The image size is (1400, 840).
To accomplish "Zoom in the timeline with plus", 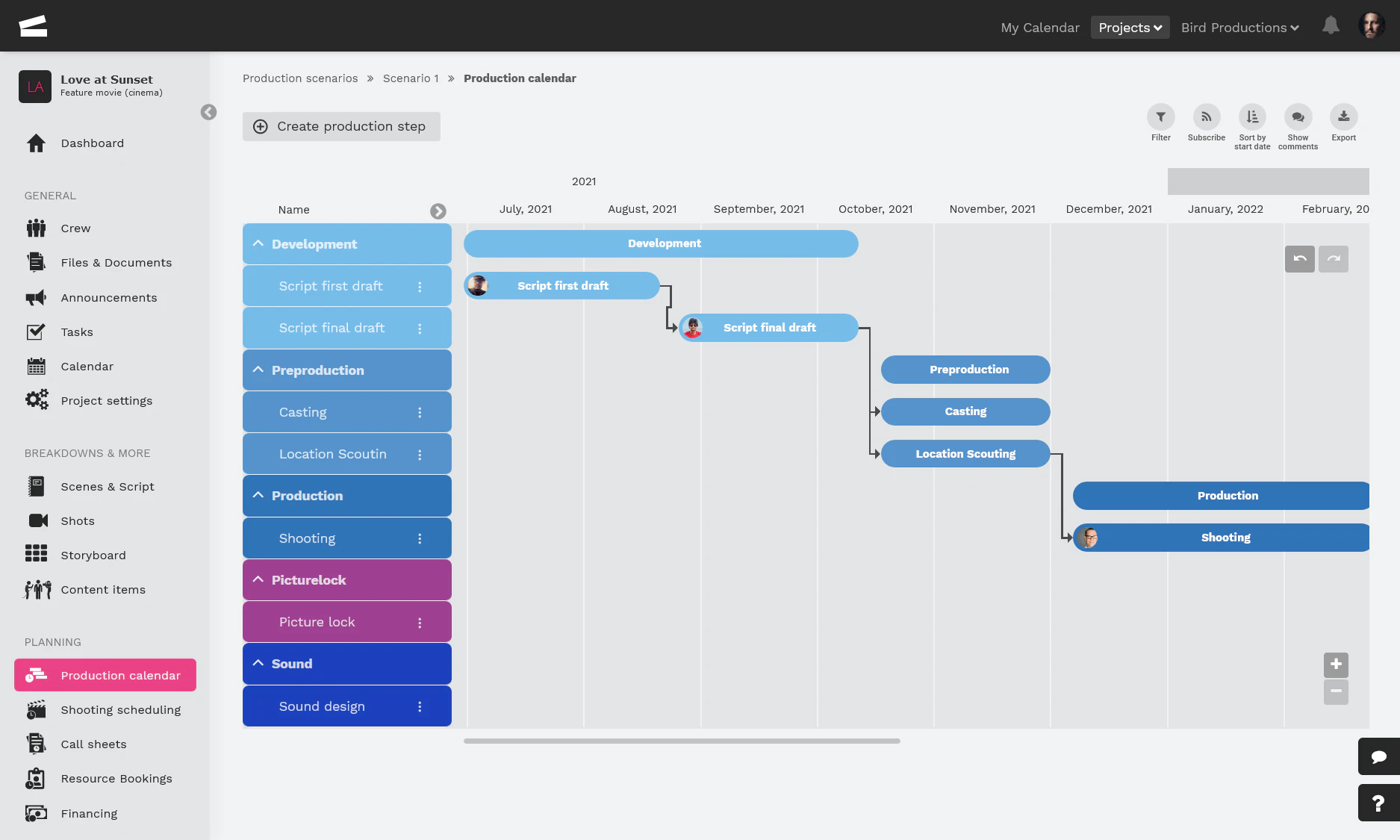I will coord(1336,664).
